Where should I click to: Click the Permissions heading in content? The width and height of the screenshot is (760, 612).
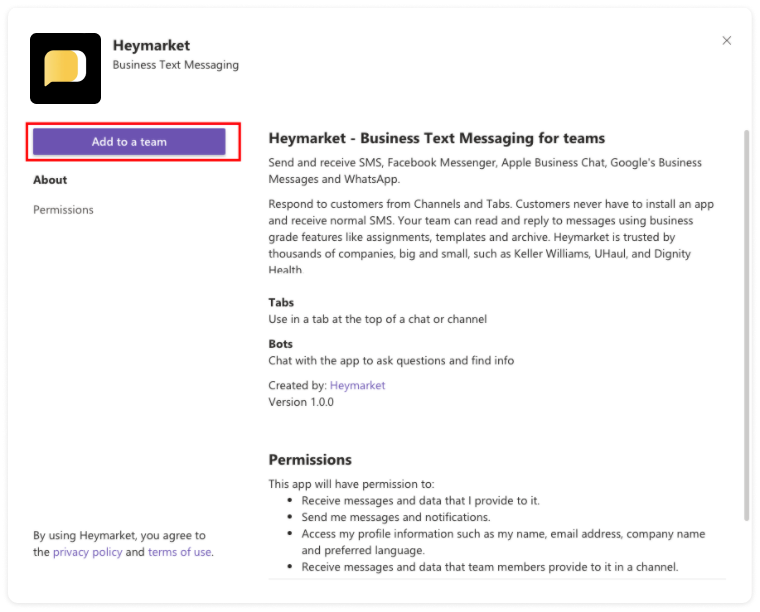(x=310, y=460)
